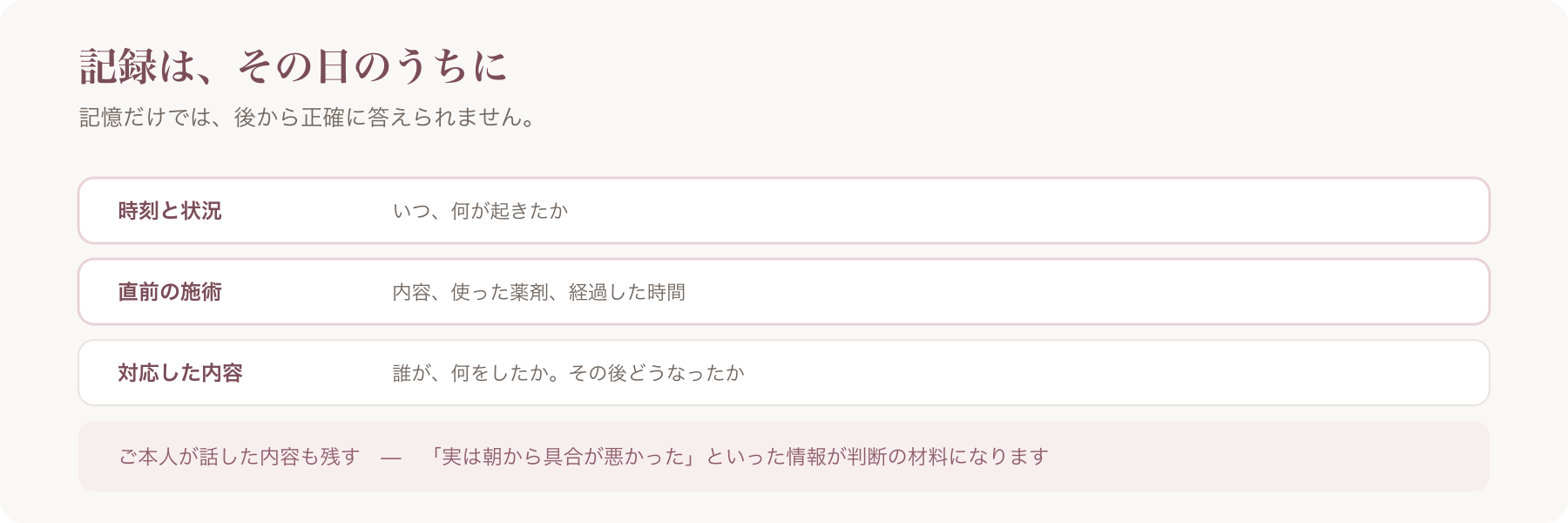Click the pink note box at bottom
This screenshot has width=1568, height=523.
tap(784, 457)
